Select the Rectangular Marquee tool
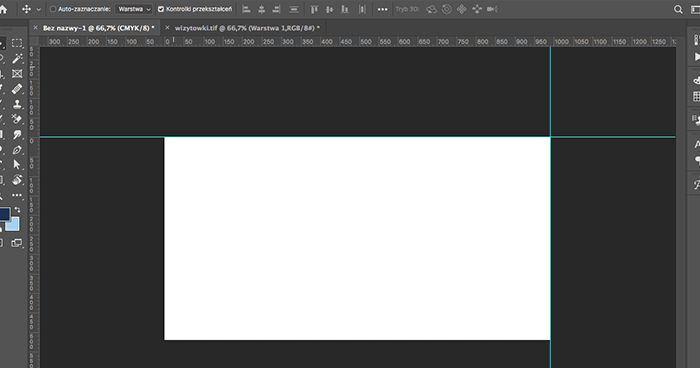Viewport: 700px width, 368px height. (17, 43)
